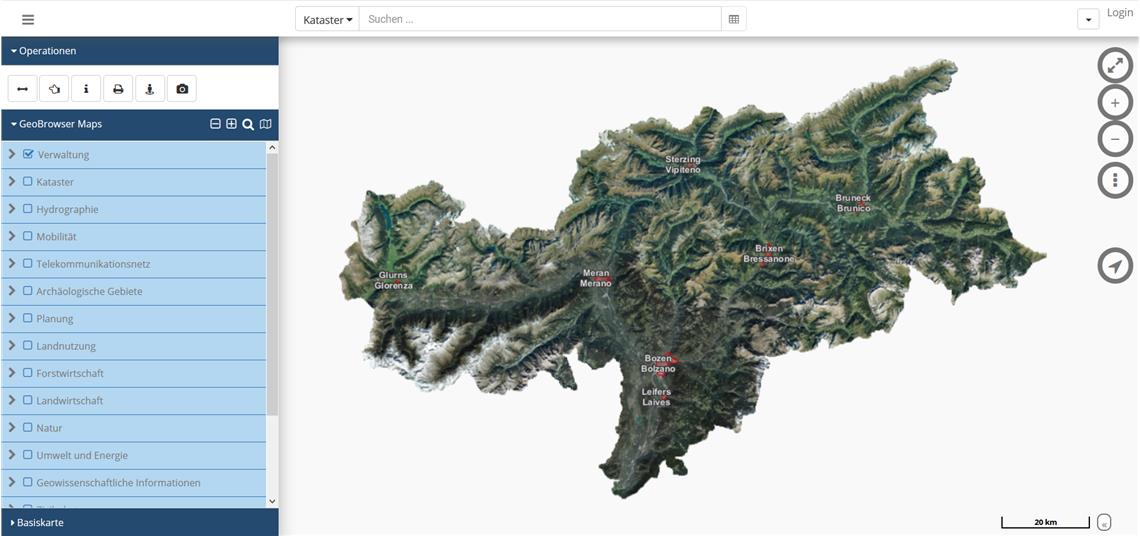
Task: Check the Hydrographie layer checkbox
Action: click(x=28, y=209)
